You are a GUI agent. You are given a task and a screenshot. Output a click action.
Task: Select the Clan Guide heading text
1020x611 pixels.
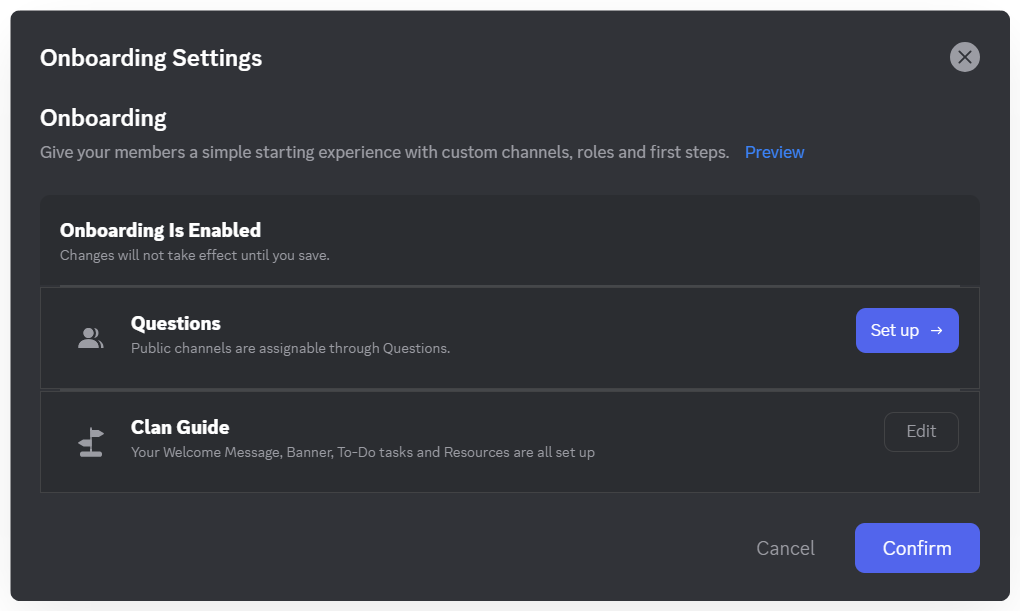[x=180, y=427]
